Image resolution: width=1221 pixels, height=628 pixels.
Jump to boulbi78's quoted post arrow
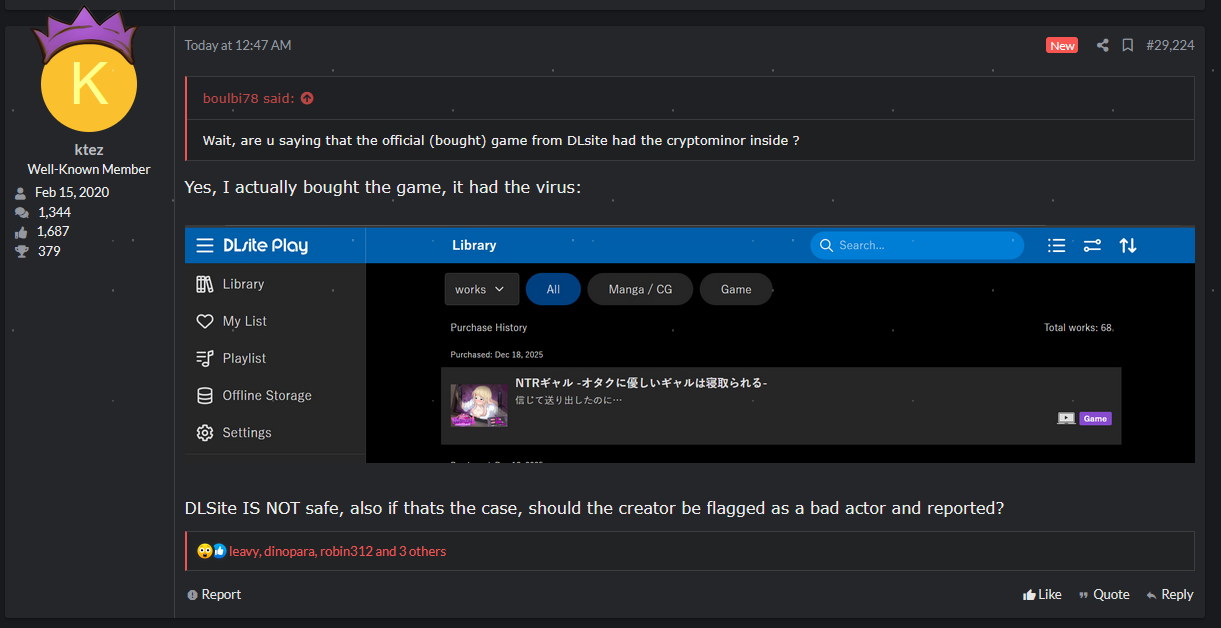pyautogui.click(x=307, y=98)
